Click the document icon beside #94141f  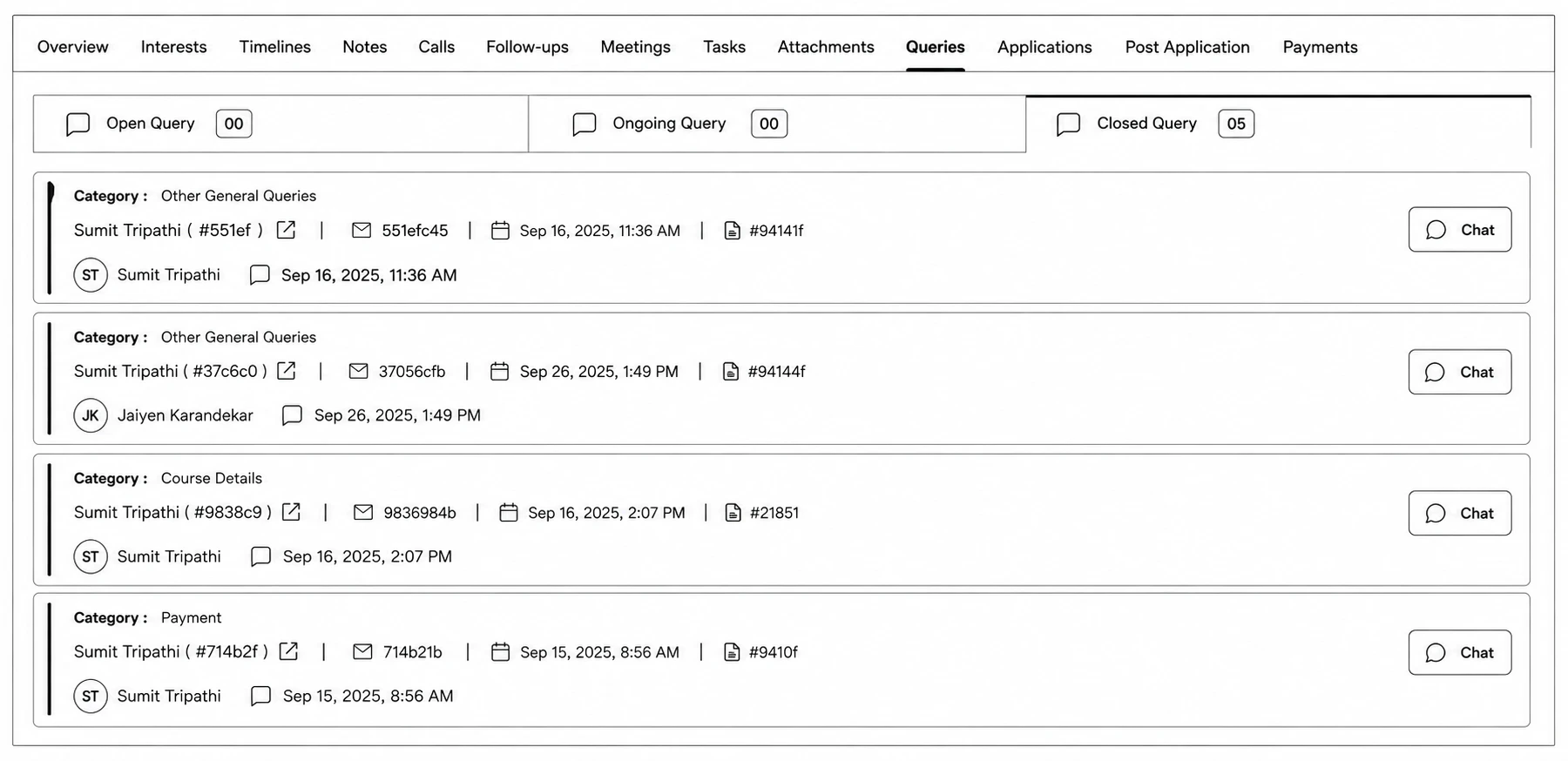coord(733,231)
